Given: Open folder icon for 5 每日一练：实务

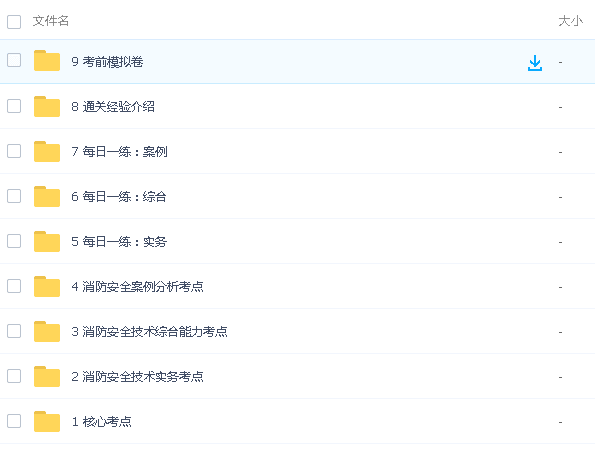Looking at the screenshot, I should click(x=47, y=241).
